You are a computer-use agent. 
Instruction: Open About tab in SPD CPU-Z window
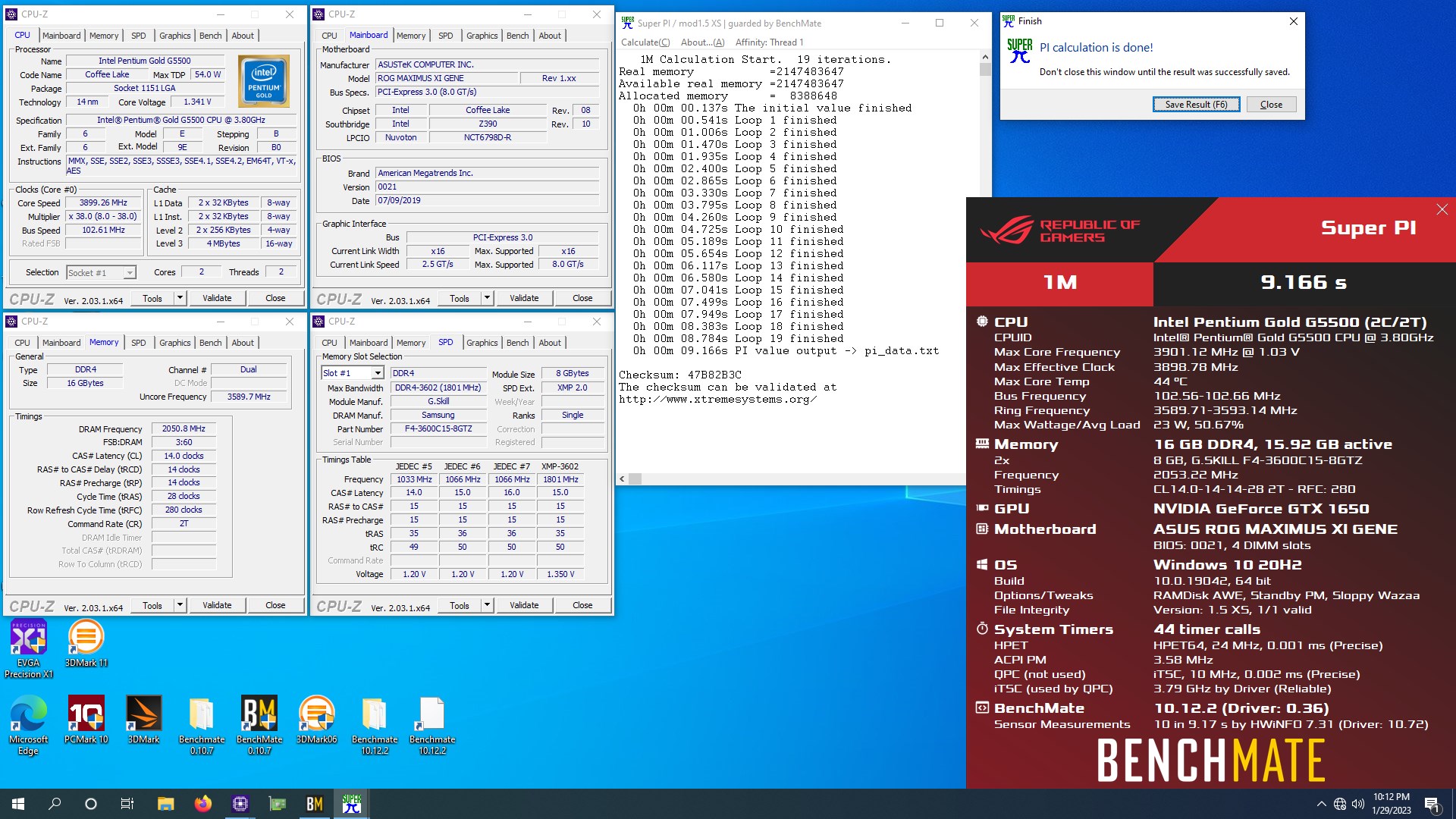pyautogui.click(x=550, y=343)
